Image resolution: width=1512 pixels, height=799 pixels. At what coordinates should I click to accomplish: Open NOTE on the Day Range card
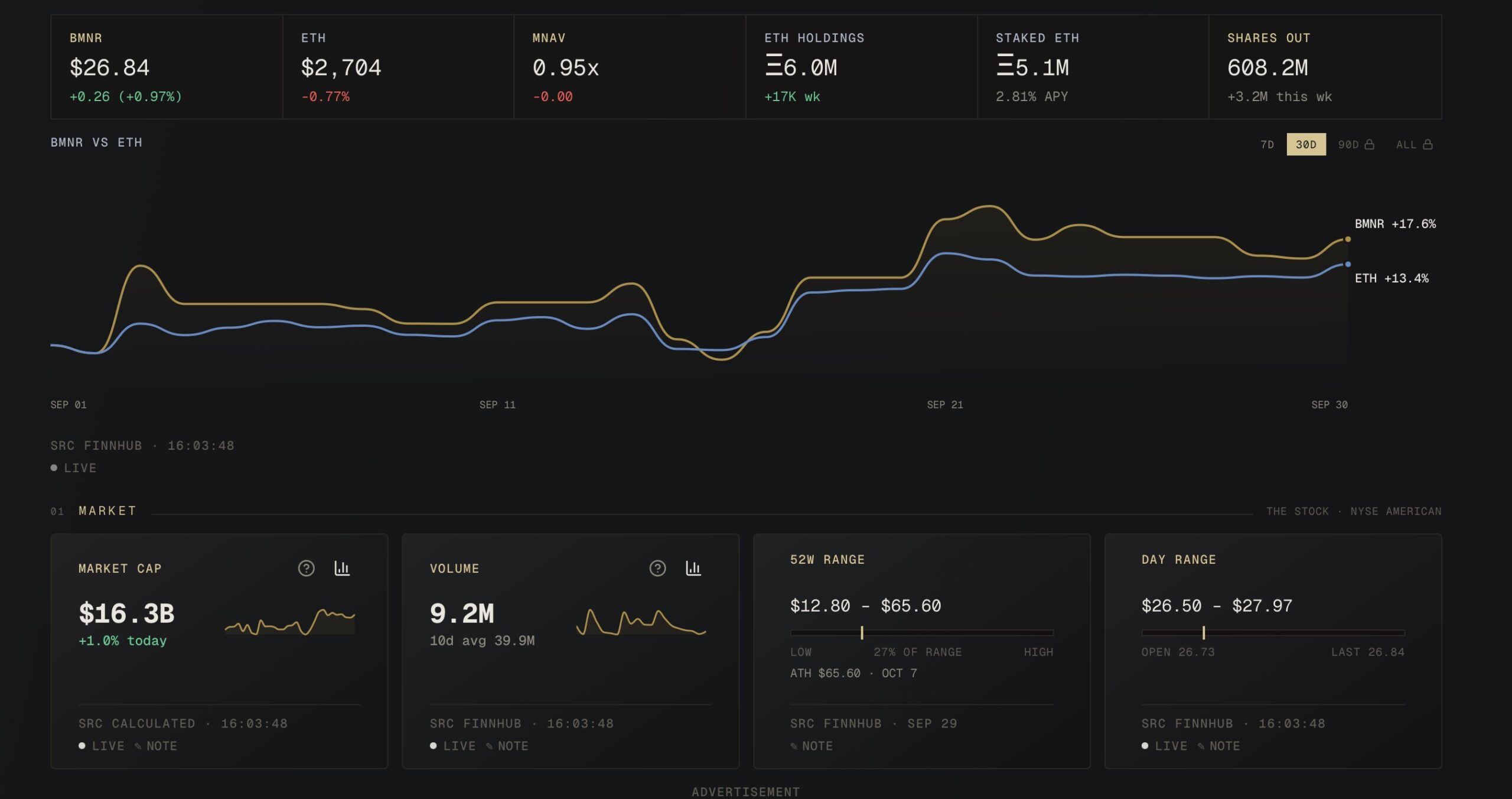click(x=1219, y=746)
